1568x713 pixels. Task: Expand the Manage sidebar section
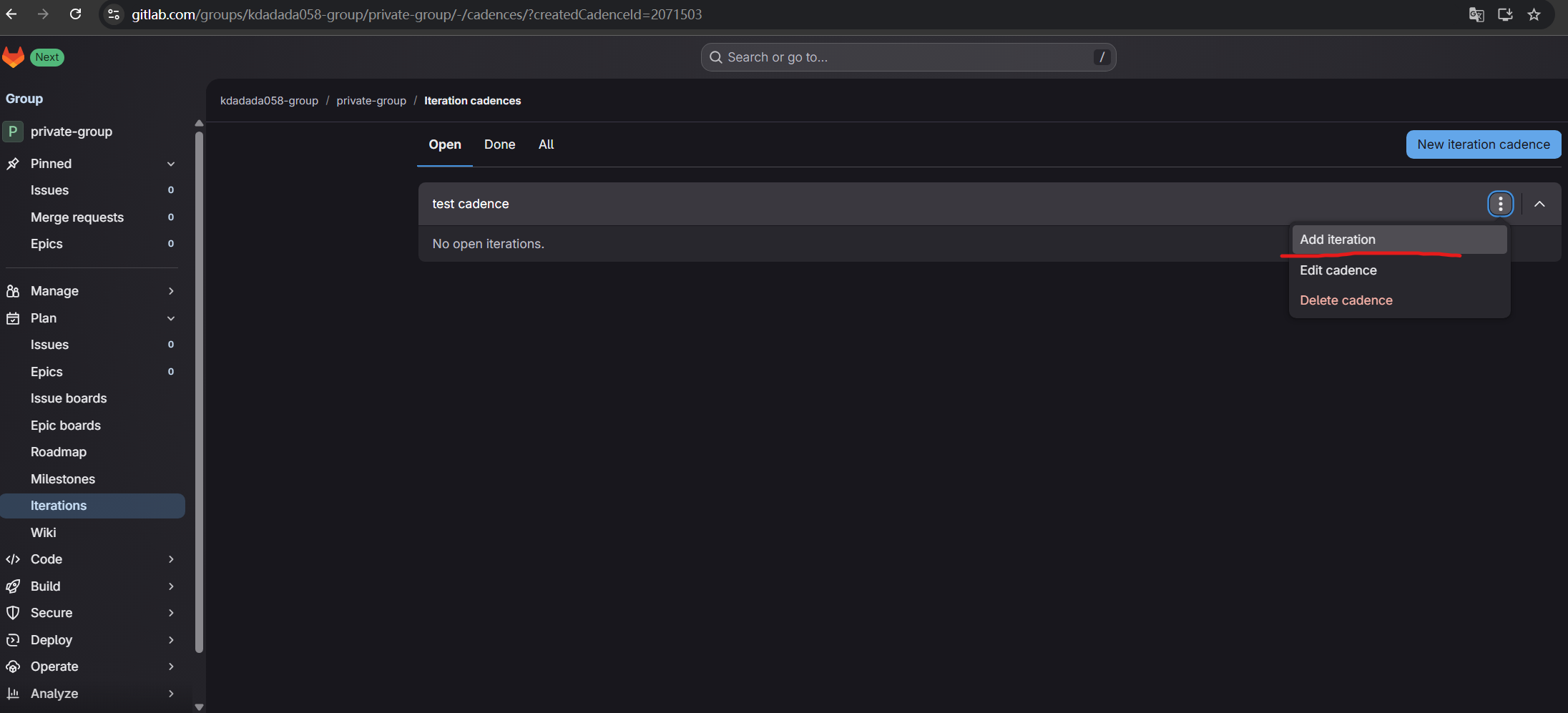click(x=170, y=291)
